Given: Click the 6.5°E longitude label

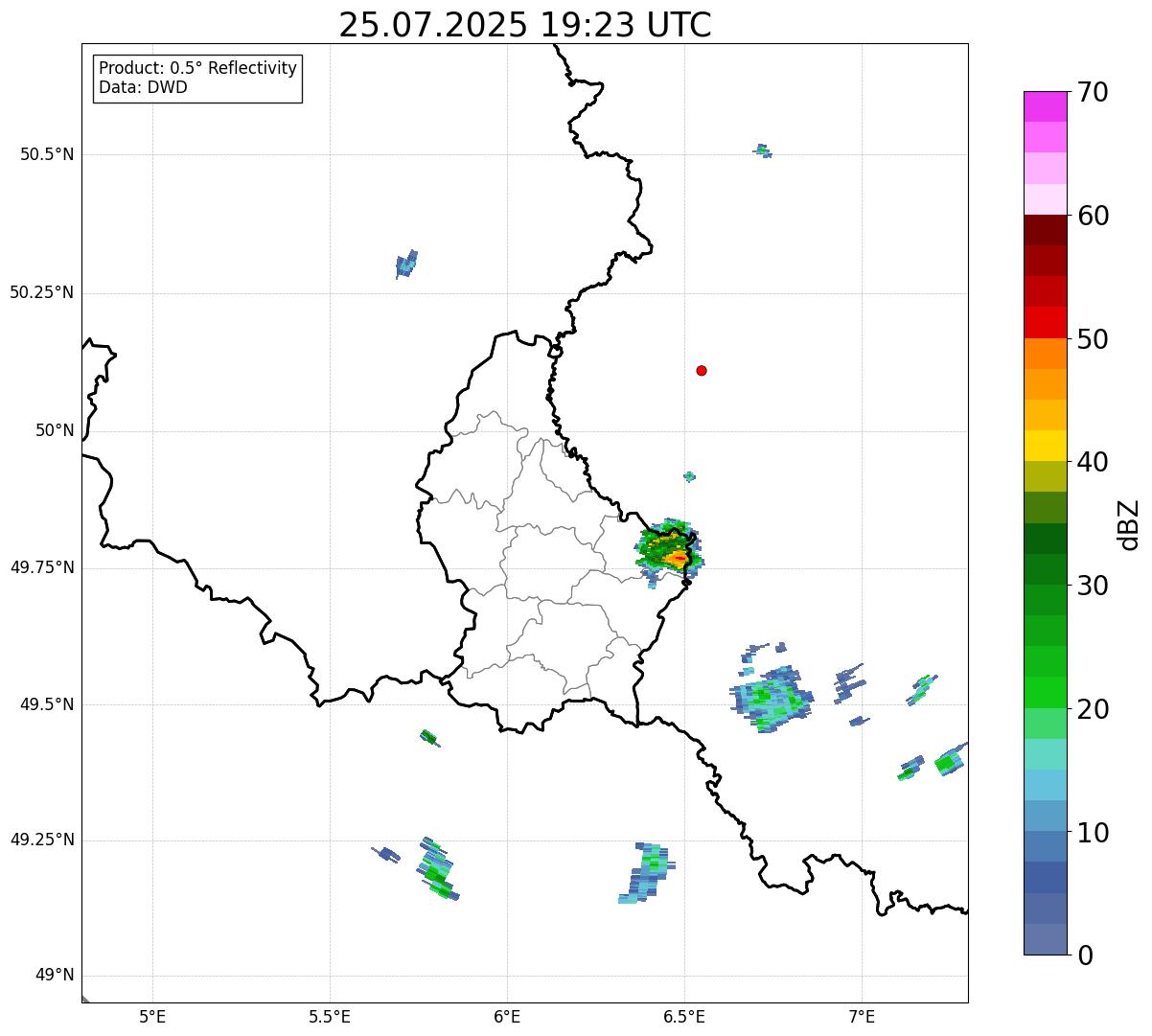Looking at the screenshot, I should click(x=684, y=1016).
